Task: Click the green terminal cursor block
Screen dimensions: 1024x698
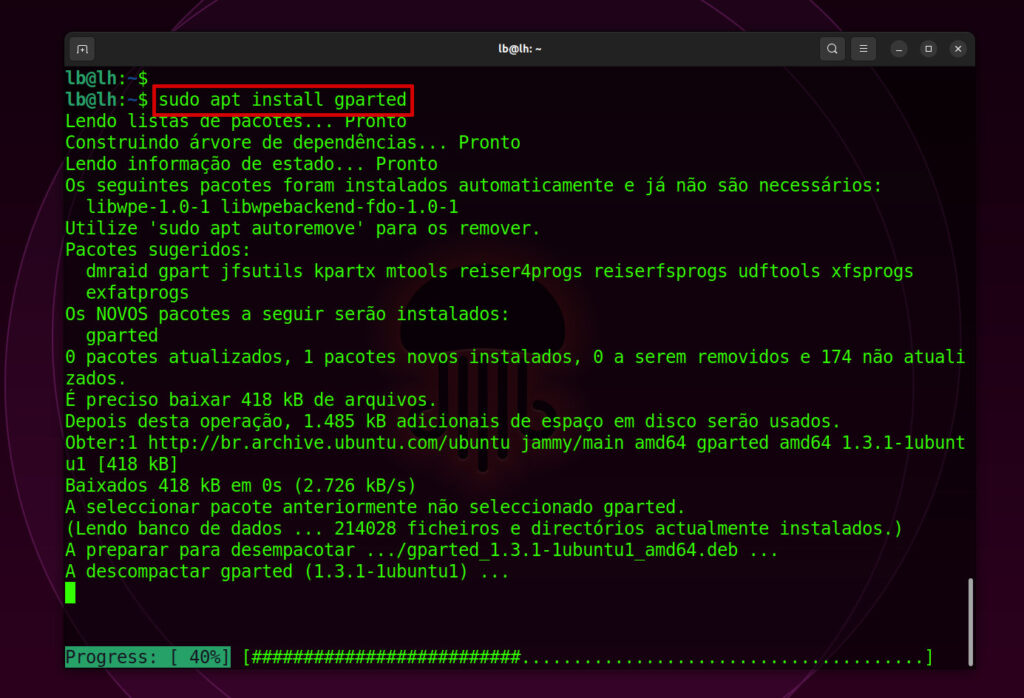Action: pyautogui.click(x=71, y=593)
